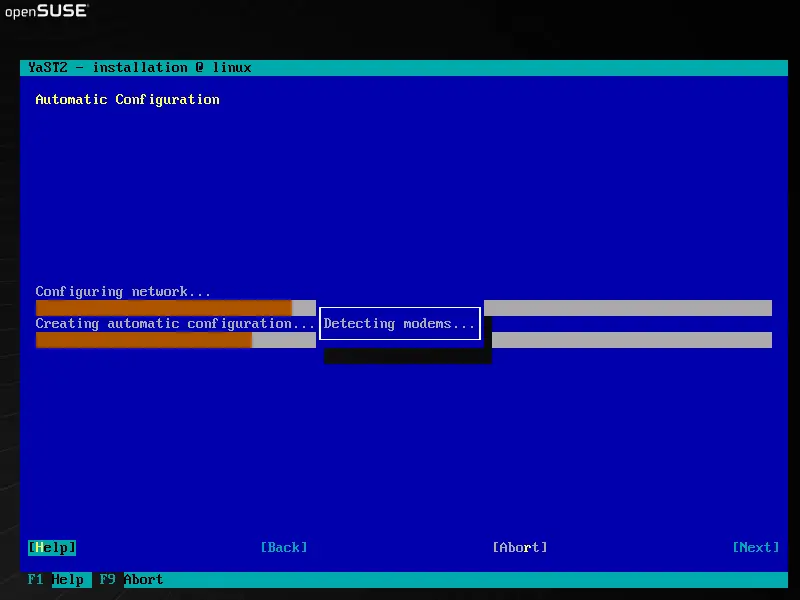
Task: Click the [Help] button
Action: [x=52, y=547]
